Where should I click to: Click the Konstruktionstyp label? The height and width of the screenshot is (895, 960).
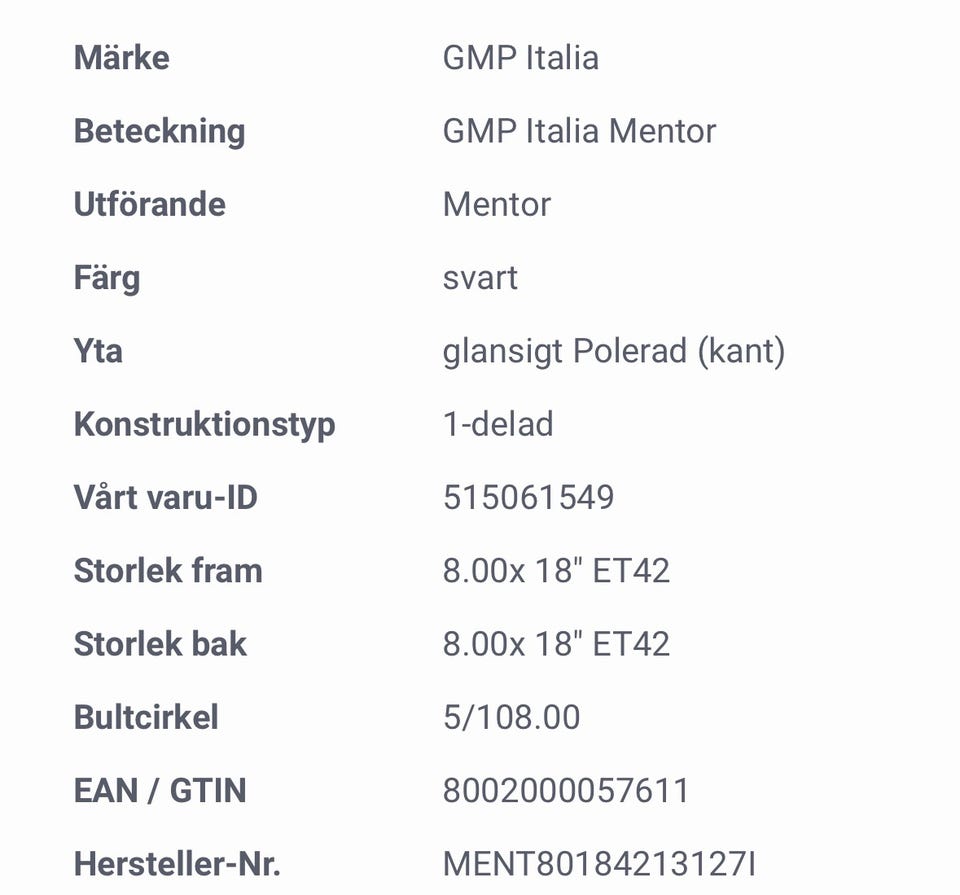tap(204, 424)
